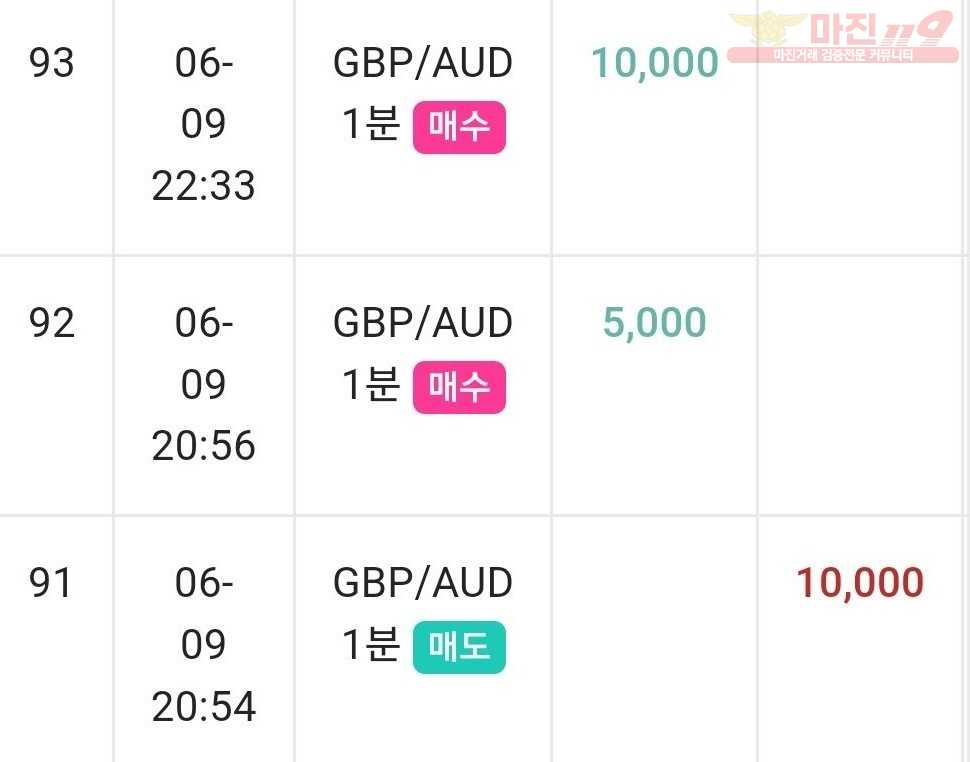This screenshot has height=762, width=970.
Task: Select row number 92
Action: click(51, 323)
